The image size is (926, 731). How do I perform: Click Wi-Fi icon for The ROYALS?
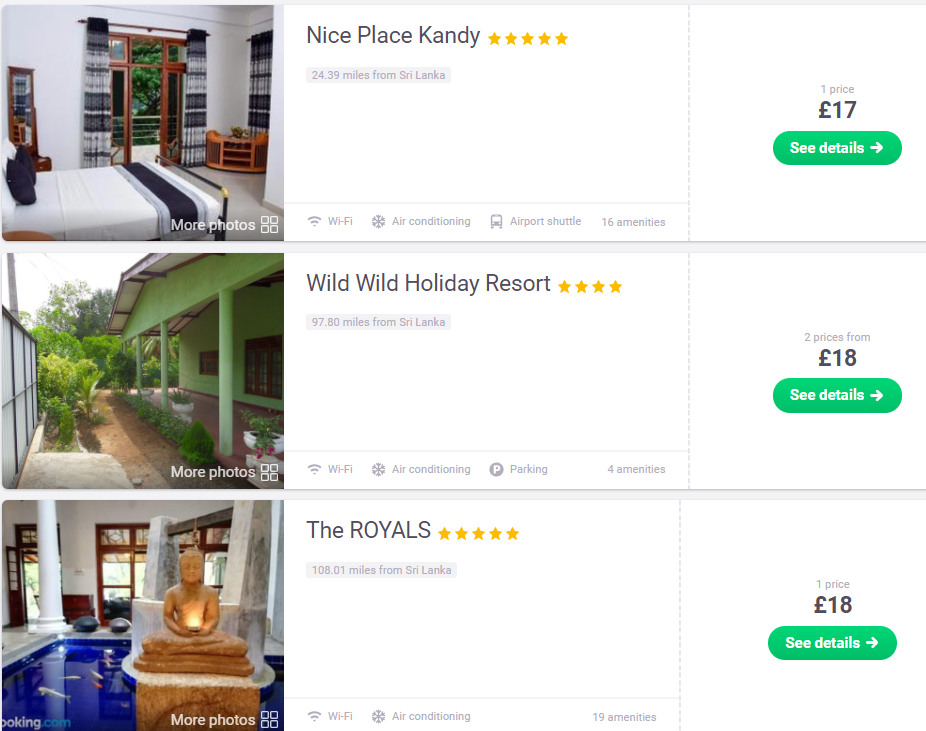click(x=314, y=716)
